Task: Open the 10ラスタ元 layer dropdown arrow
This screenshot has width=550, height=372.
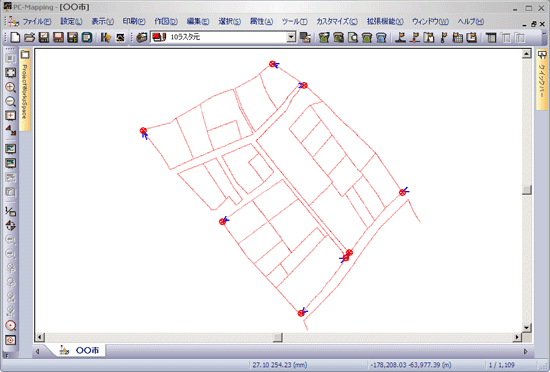Action: pyautogui.click(x=291, y=37)
